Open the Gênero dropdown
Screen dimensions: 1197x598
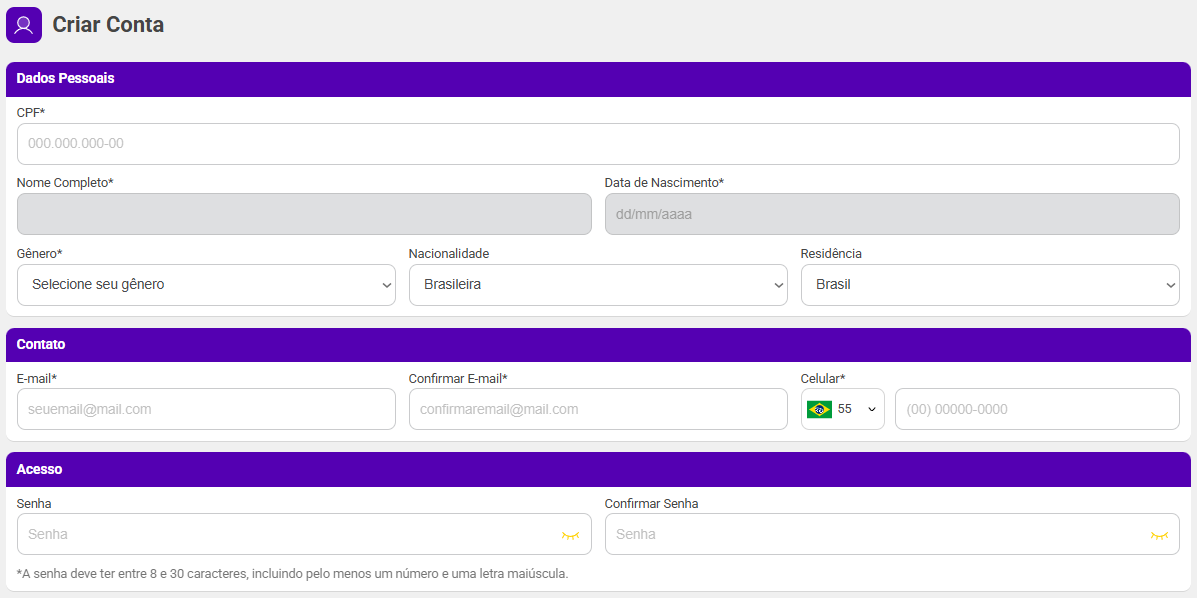(206, 285)
